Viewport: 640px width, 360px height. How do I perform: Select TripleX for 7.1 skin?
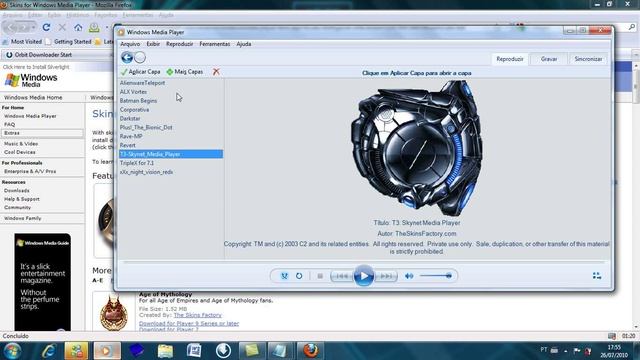pos(171,163)
